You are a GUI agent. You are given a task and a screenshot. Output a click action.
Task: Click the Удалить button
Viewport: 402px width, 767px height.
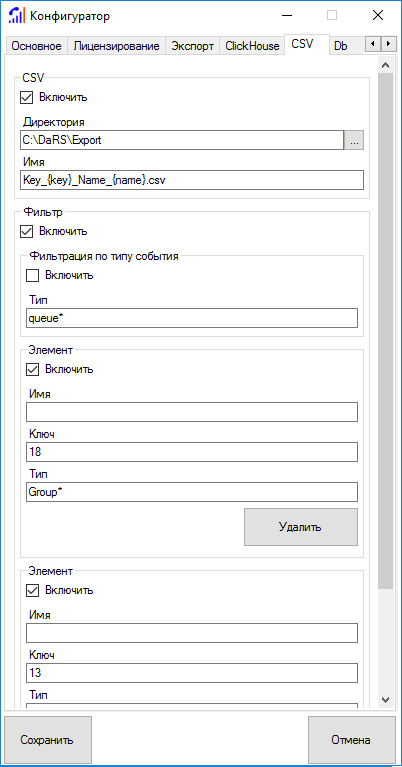click(x=301, y=527)
